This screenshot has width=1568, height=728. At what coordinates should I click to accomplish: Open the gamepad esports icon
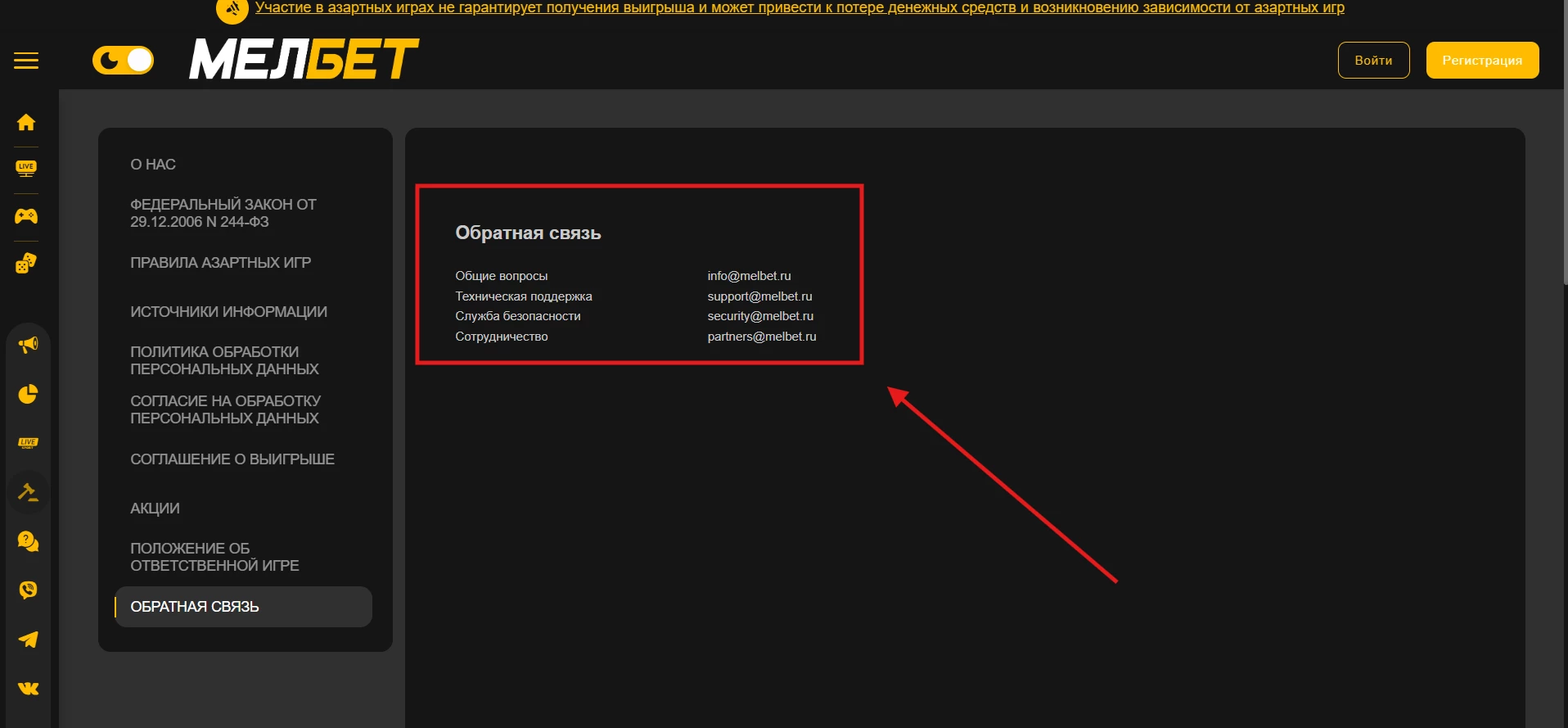(x=26, y=216)
